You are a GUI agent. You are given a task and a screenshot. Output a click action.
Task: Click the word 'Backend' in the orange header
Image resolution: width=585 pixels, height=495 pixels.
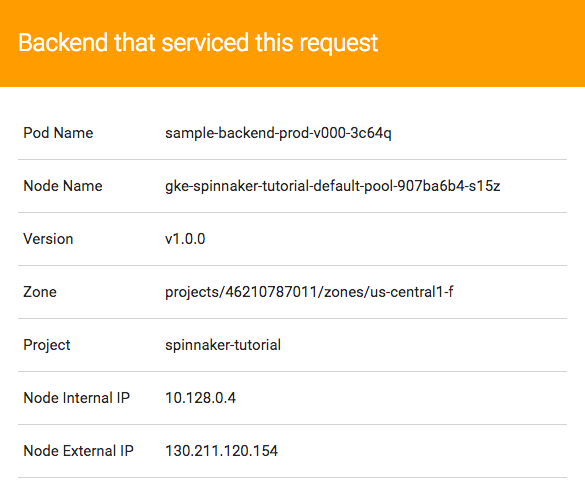coord(63,43)
